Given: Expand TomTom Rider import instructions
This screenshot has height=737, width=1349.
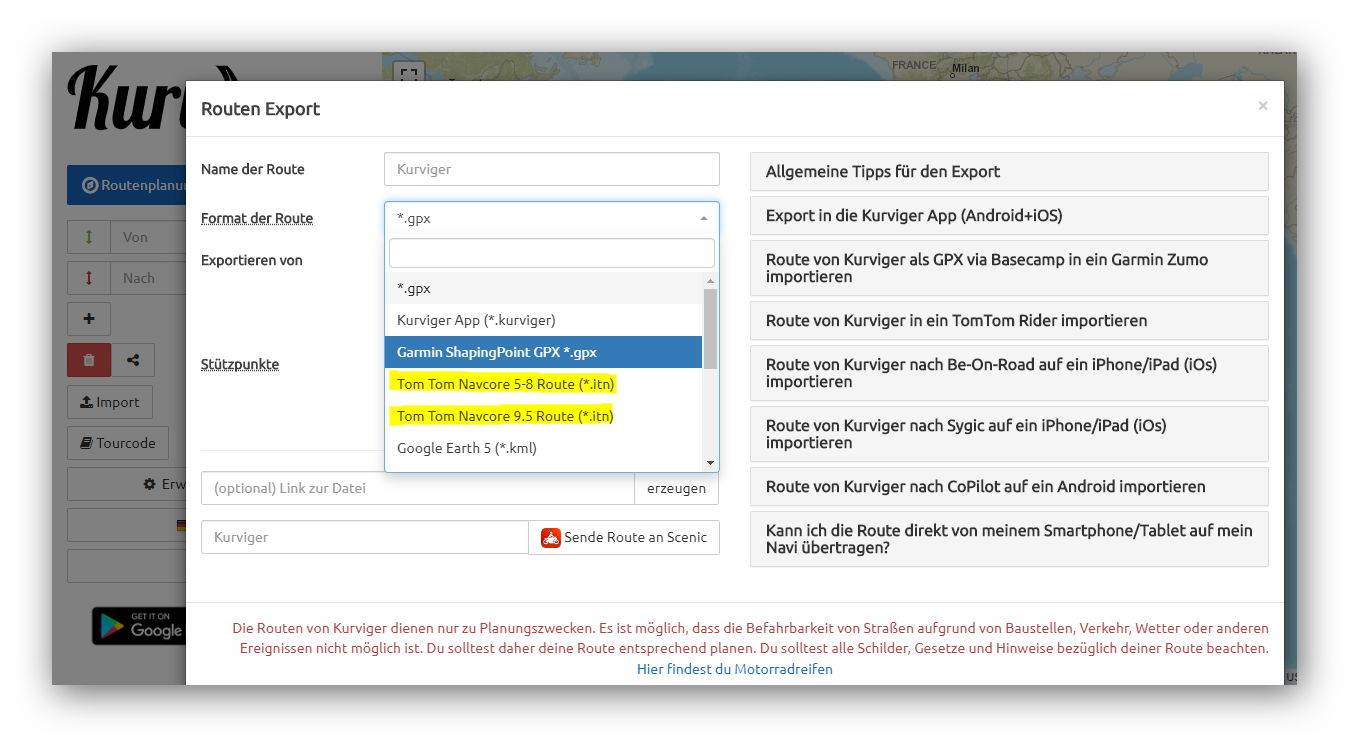Looking at the screenshot, I should 1008,321.
